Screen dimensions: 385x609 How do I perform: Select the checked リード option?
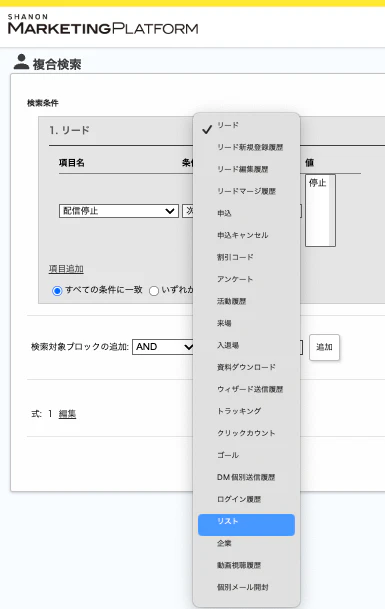[x=246, y=125]
